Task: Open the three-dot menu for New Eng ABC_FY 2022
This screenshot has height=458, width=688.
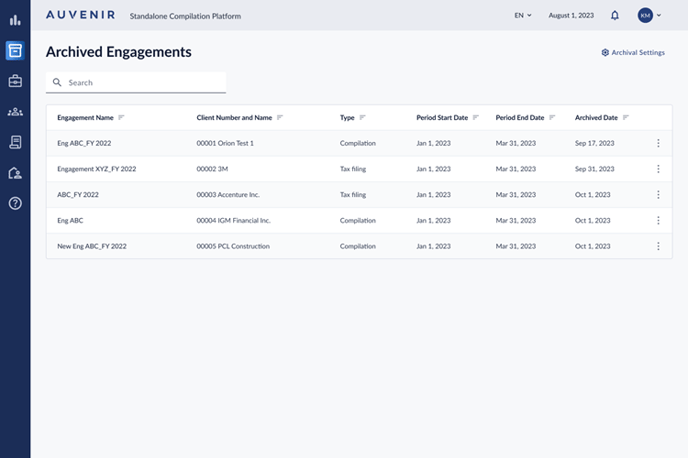Action: tap(658, 246)
